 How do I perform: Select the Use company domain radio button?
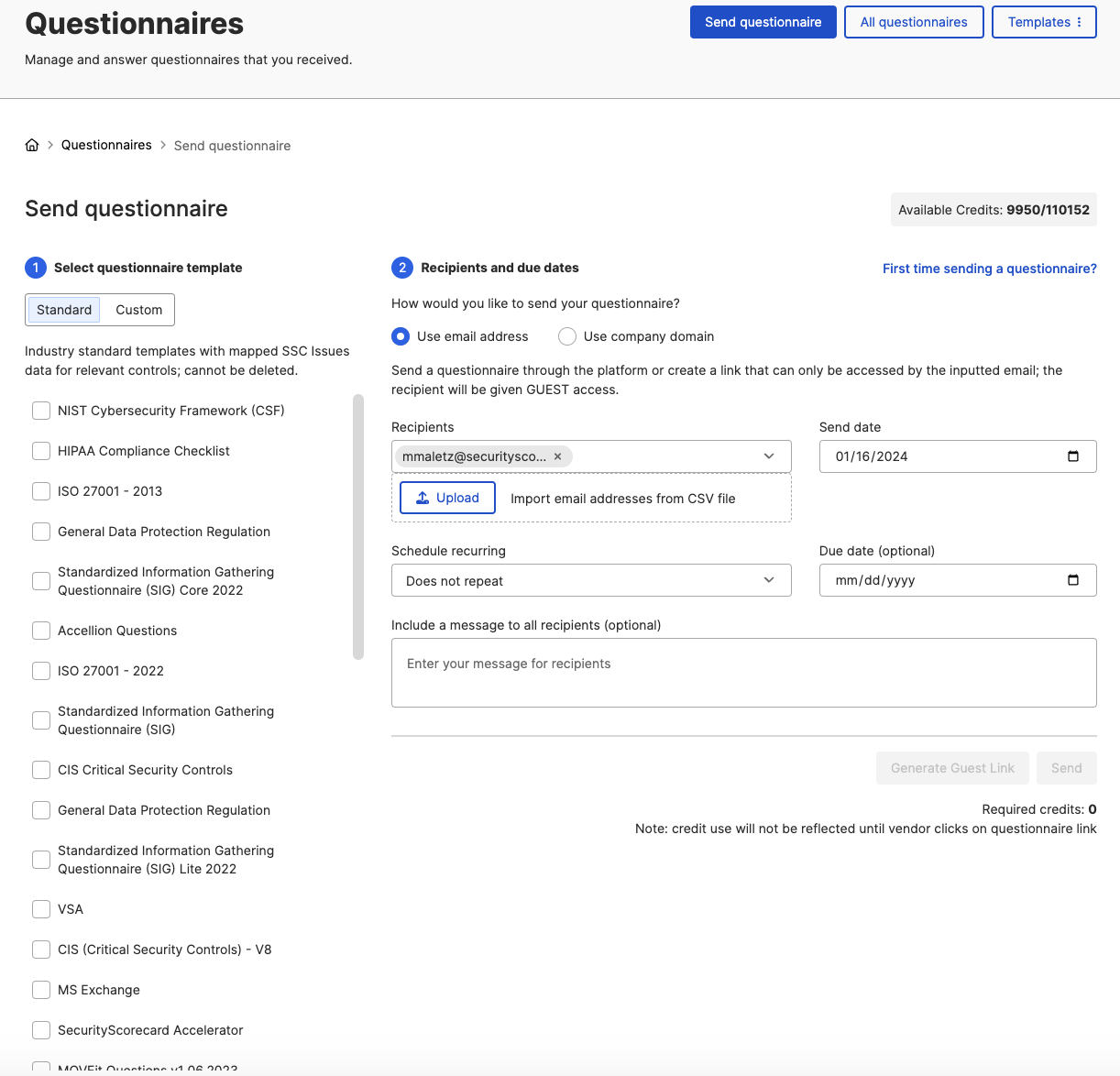click(566, 336)
